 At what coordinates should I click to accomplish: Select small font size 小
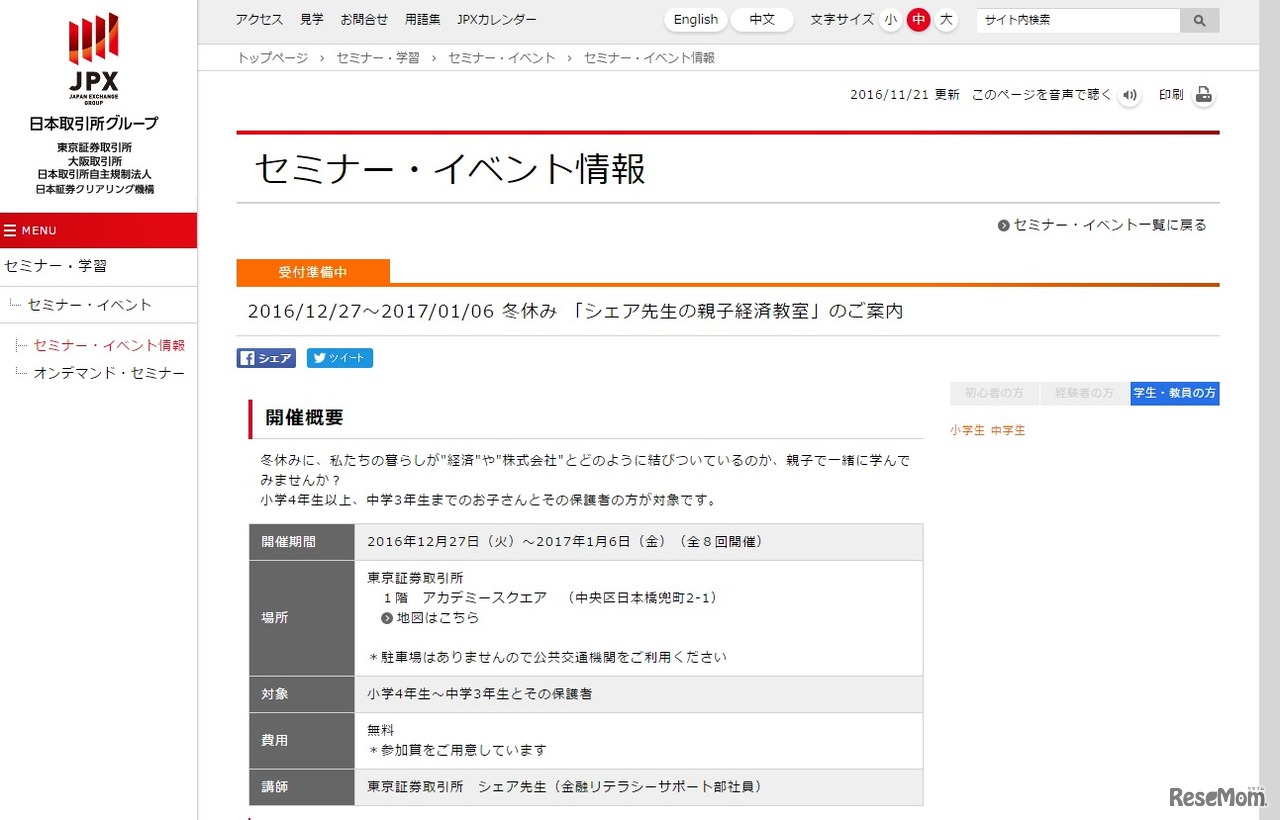(890, 20)
